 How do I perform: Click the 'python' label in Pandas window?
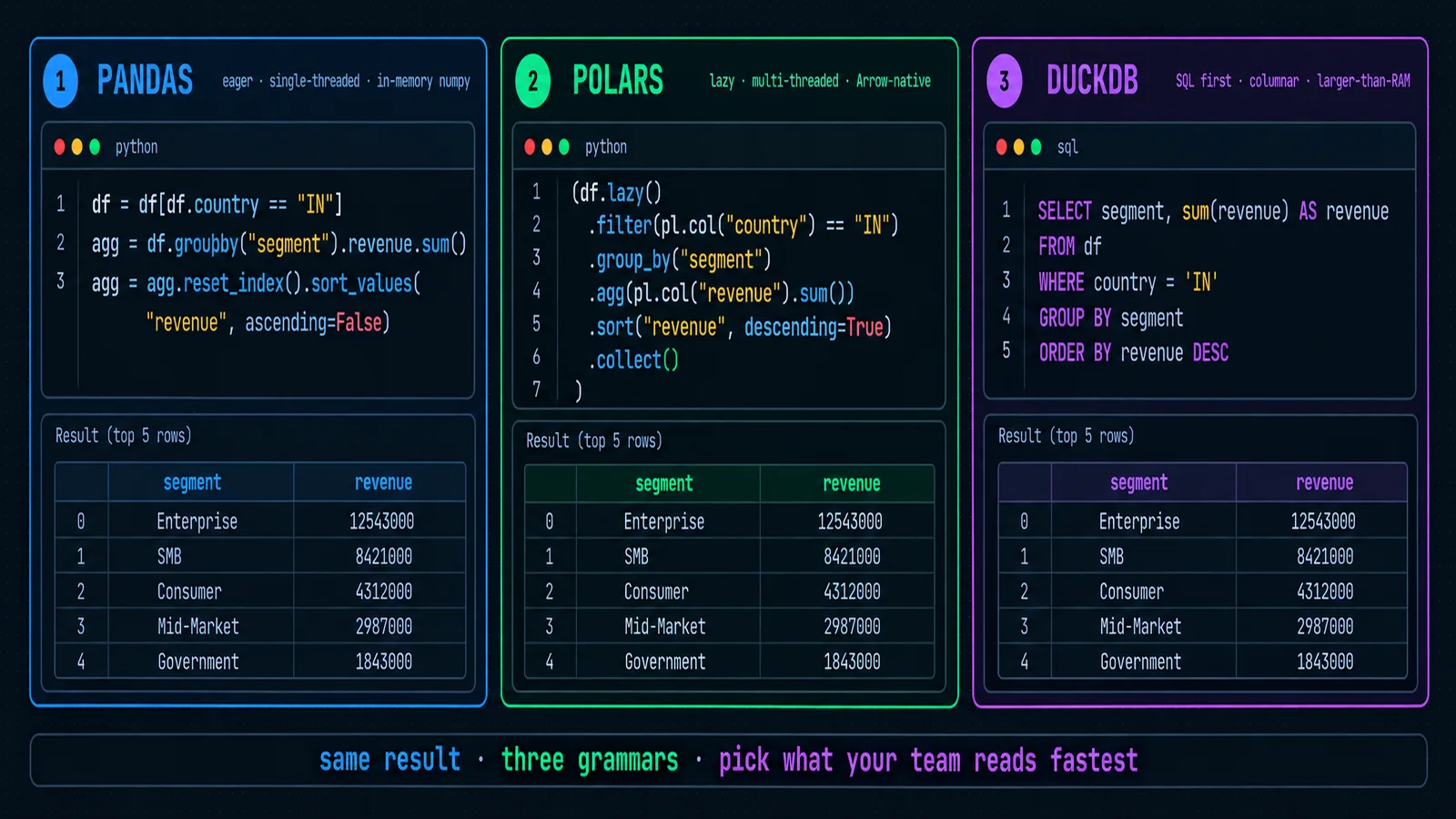(136, 147)
